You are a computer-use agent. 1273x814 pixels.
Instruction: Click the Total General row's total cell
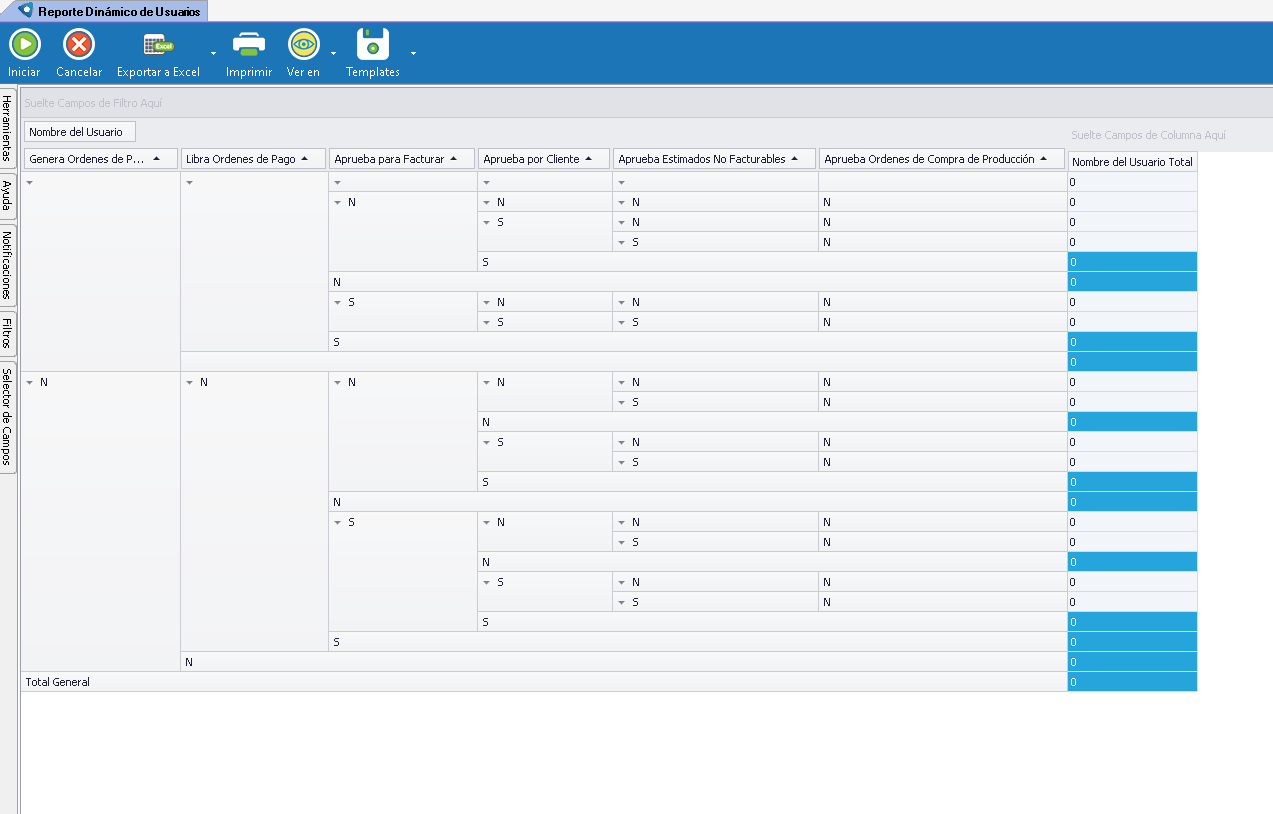click(1131, 682)
